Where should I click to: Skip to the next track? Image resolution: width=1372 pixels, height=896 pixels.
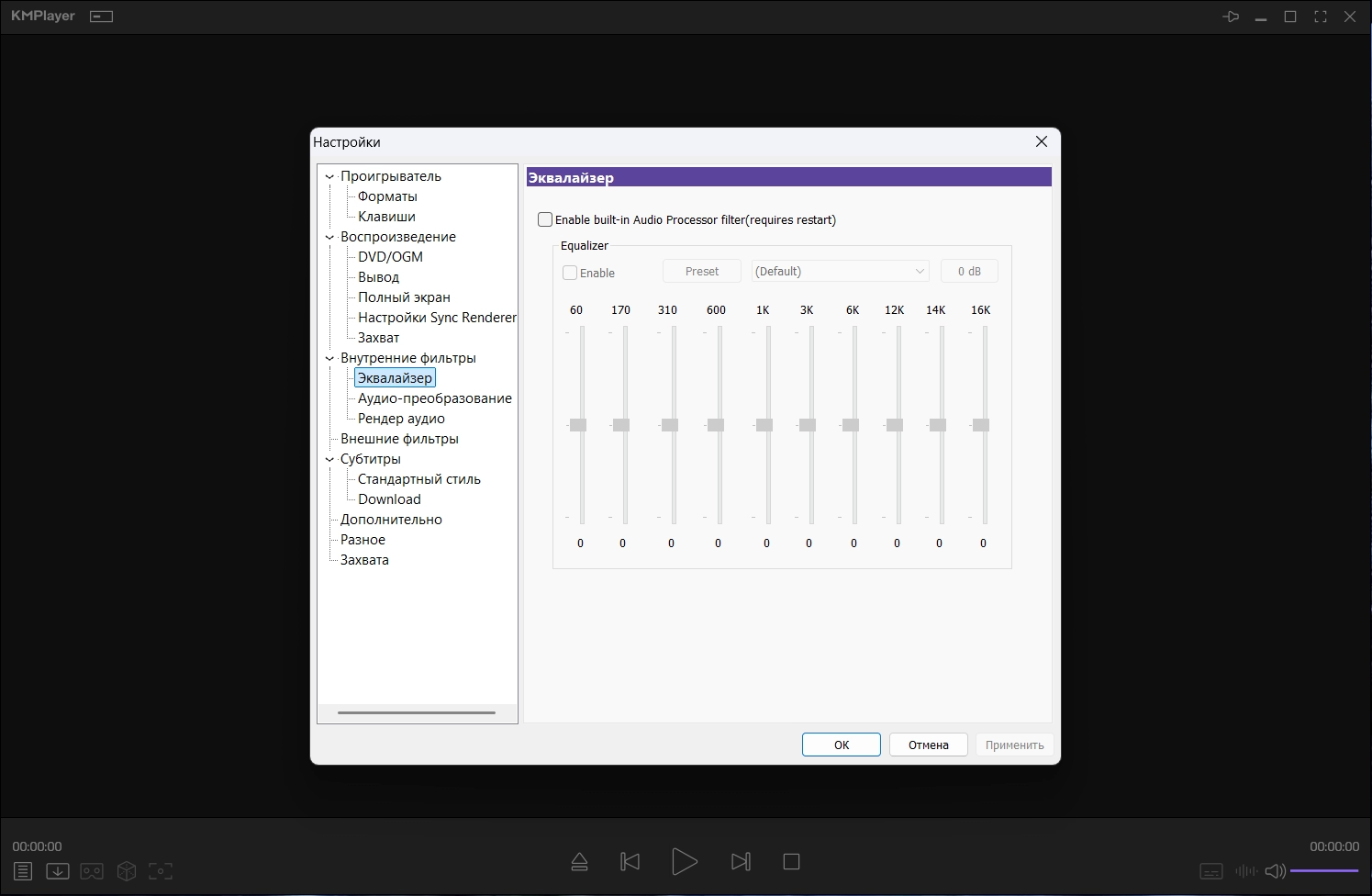[x=741, y=861]
